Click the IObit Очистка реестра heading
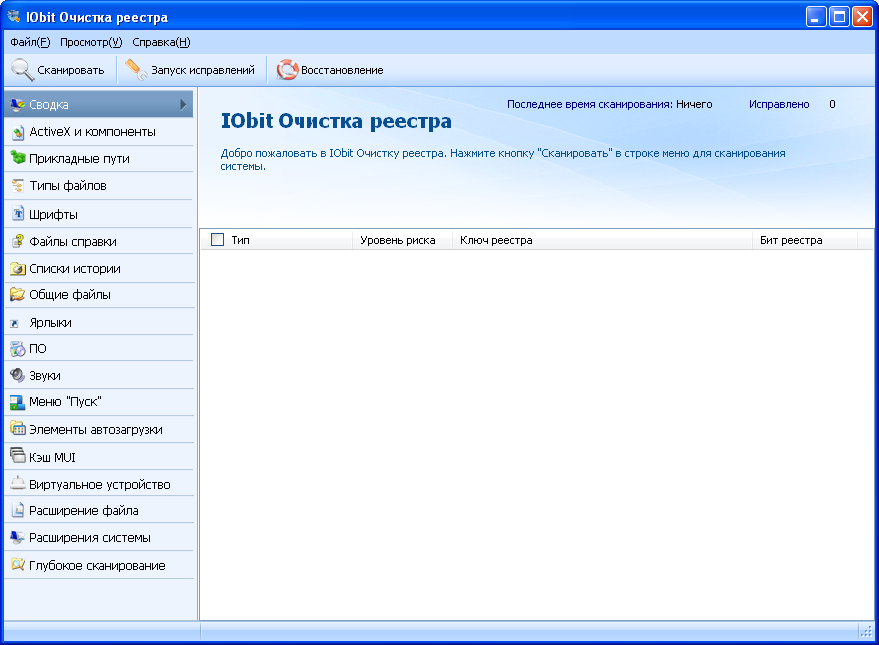Screen dimensions: 879x645 336,121
